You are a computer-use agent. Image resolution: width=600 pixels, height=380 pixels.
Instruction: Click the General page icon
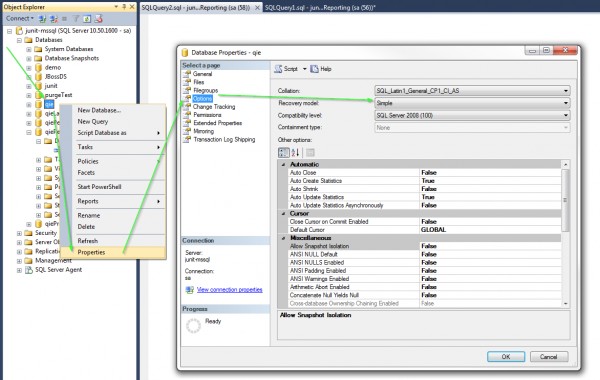tap(187, 74)
